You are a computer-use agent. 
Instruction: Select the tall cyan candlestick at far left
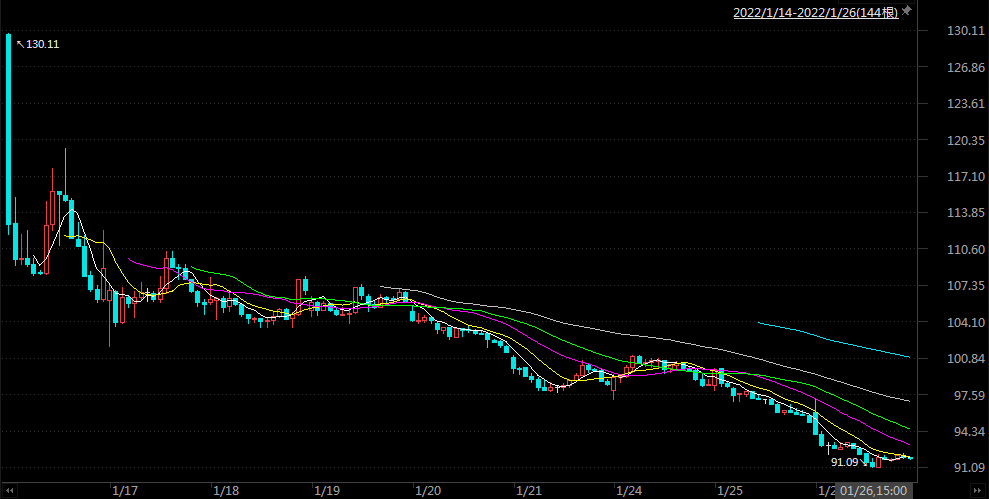click(x=8, y=130)
